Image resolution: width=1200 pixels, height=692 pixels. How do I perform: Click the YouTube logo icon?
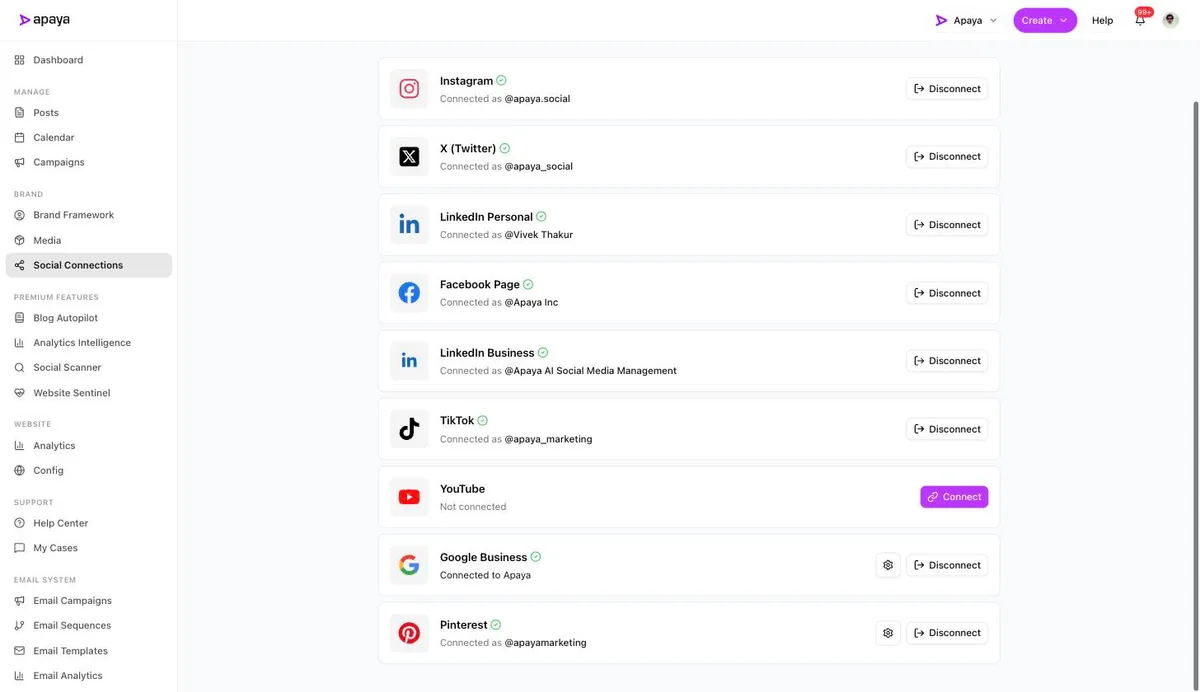coord(409,497)
